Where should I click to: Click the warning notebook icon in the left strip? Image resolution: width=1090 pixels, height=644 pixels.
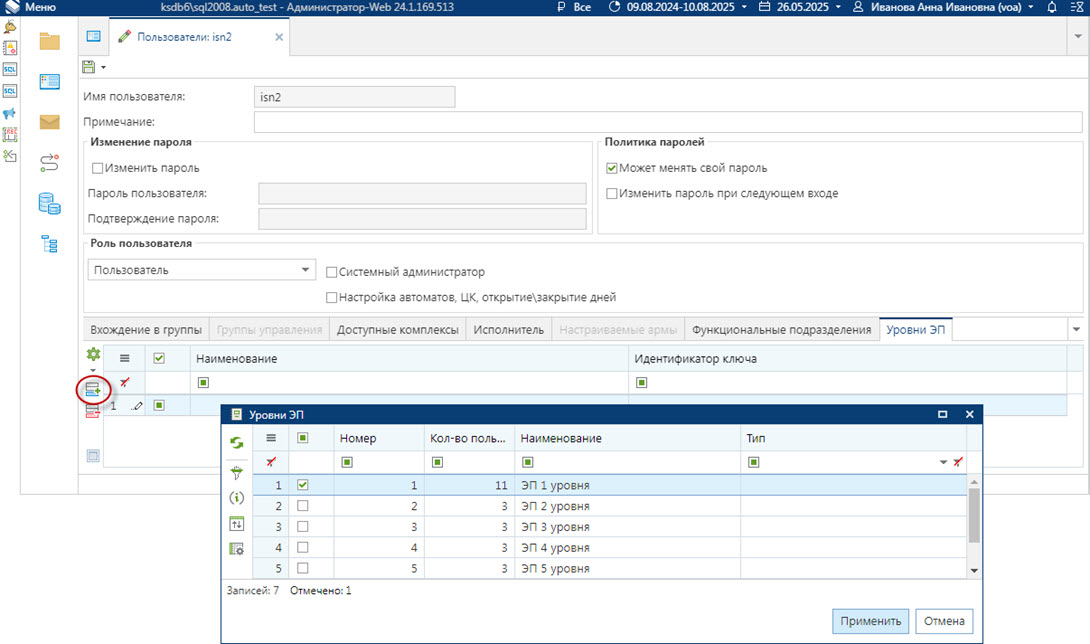(10, 48)
